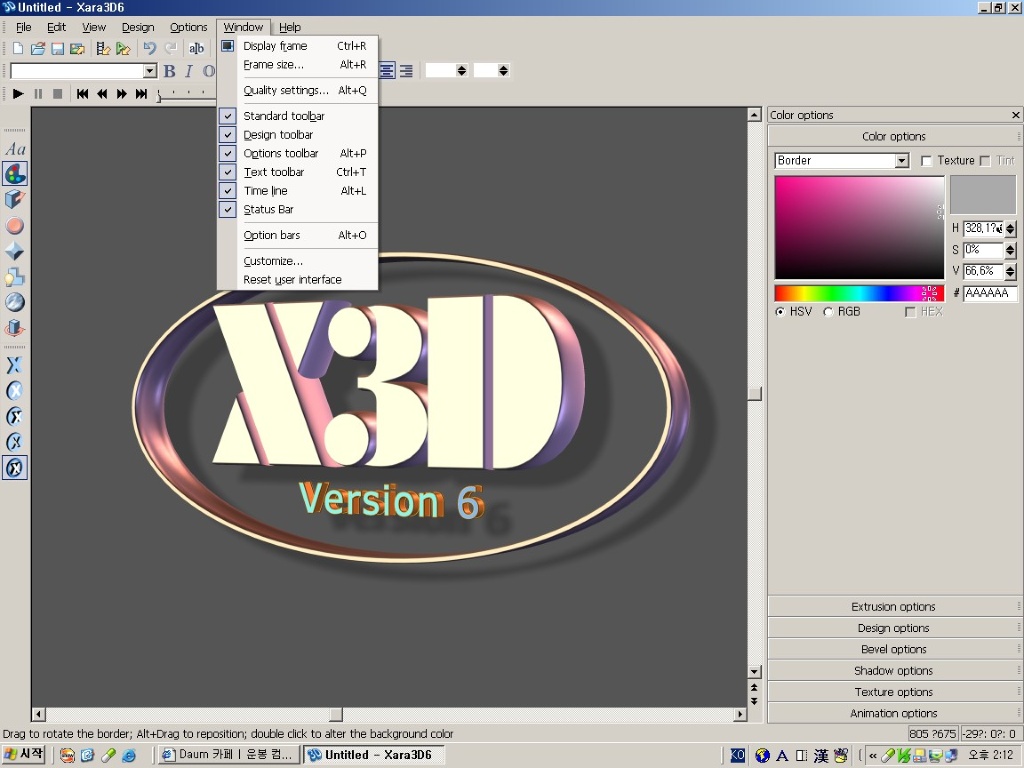This screenshot has height=768, width=1024.
Task: Open Animation options rotating box icon
Action: tap(15, 328)
